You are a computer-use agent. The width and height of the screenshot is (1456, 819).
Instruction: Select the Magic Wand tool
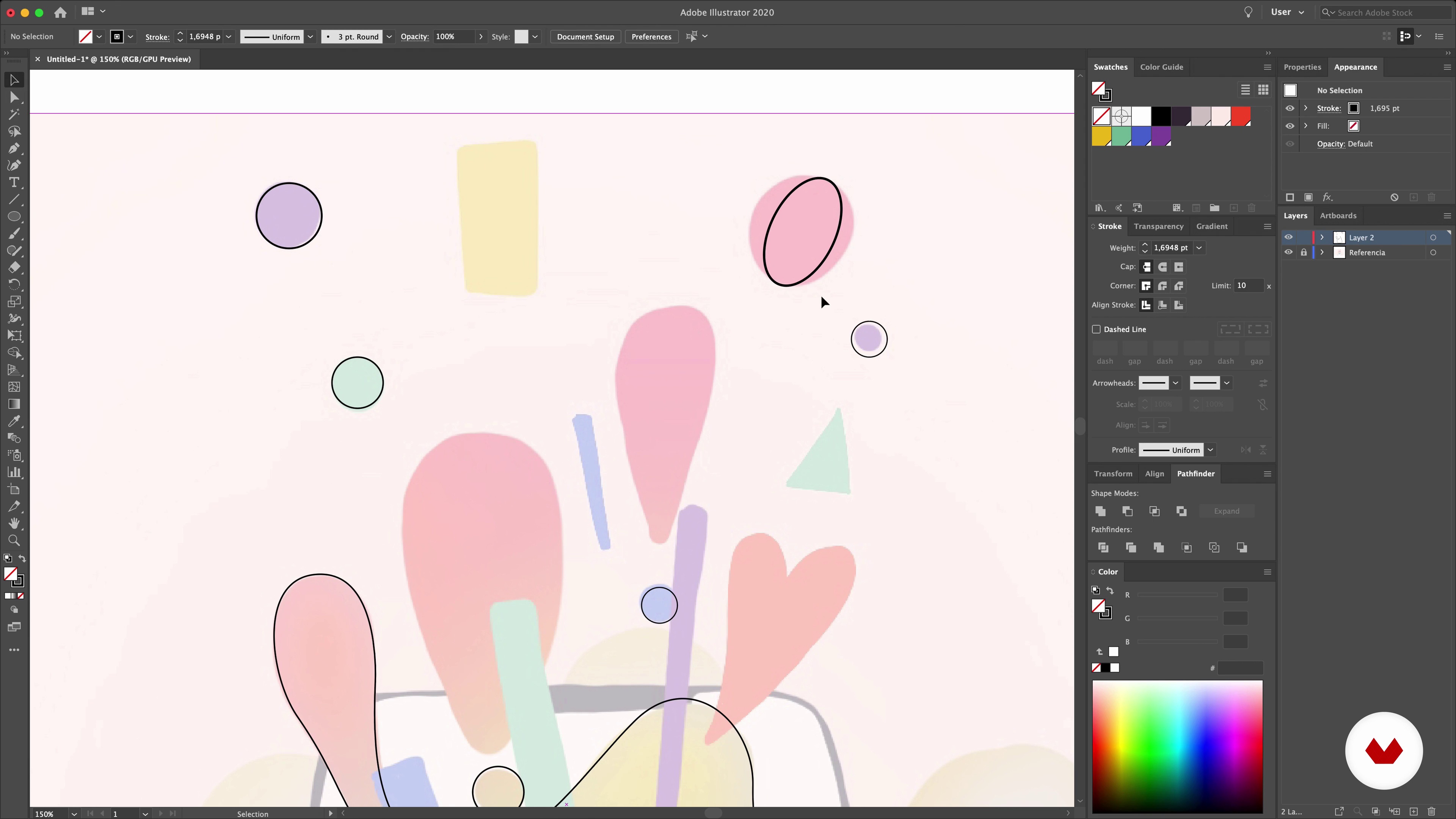coord(14,114)
